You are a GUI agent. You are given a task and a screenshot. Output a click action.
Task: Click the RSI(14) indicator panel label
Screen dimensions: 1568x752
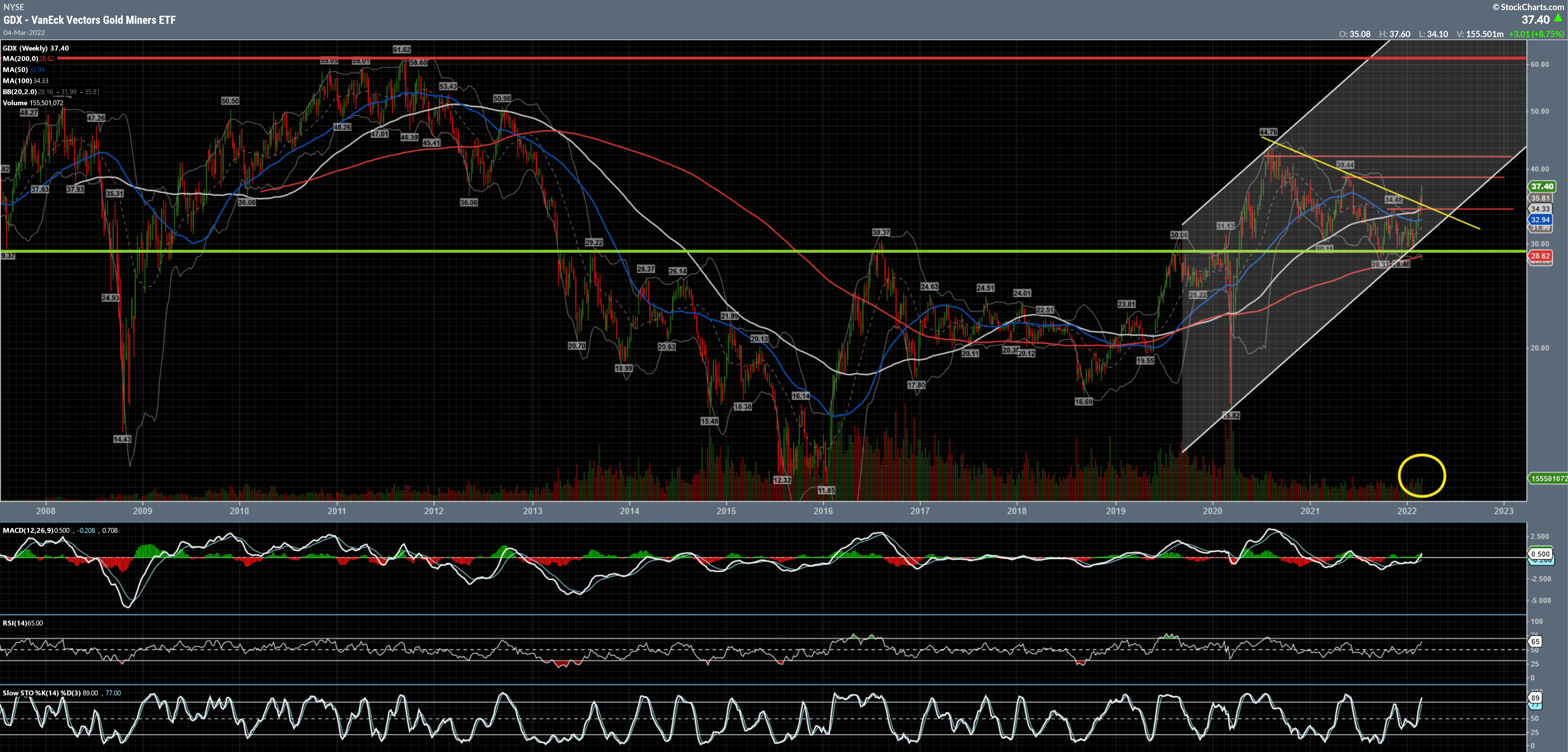point(15,623)
